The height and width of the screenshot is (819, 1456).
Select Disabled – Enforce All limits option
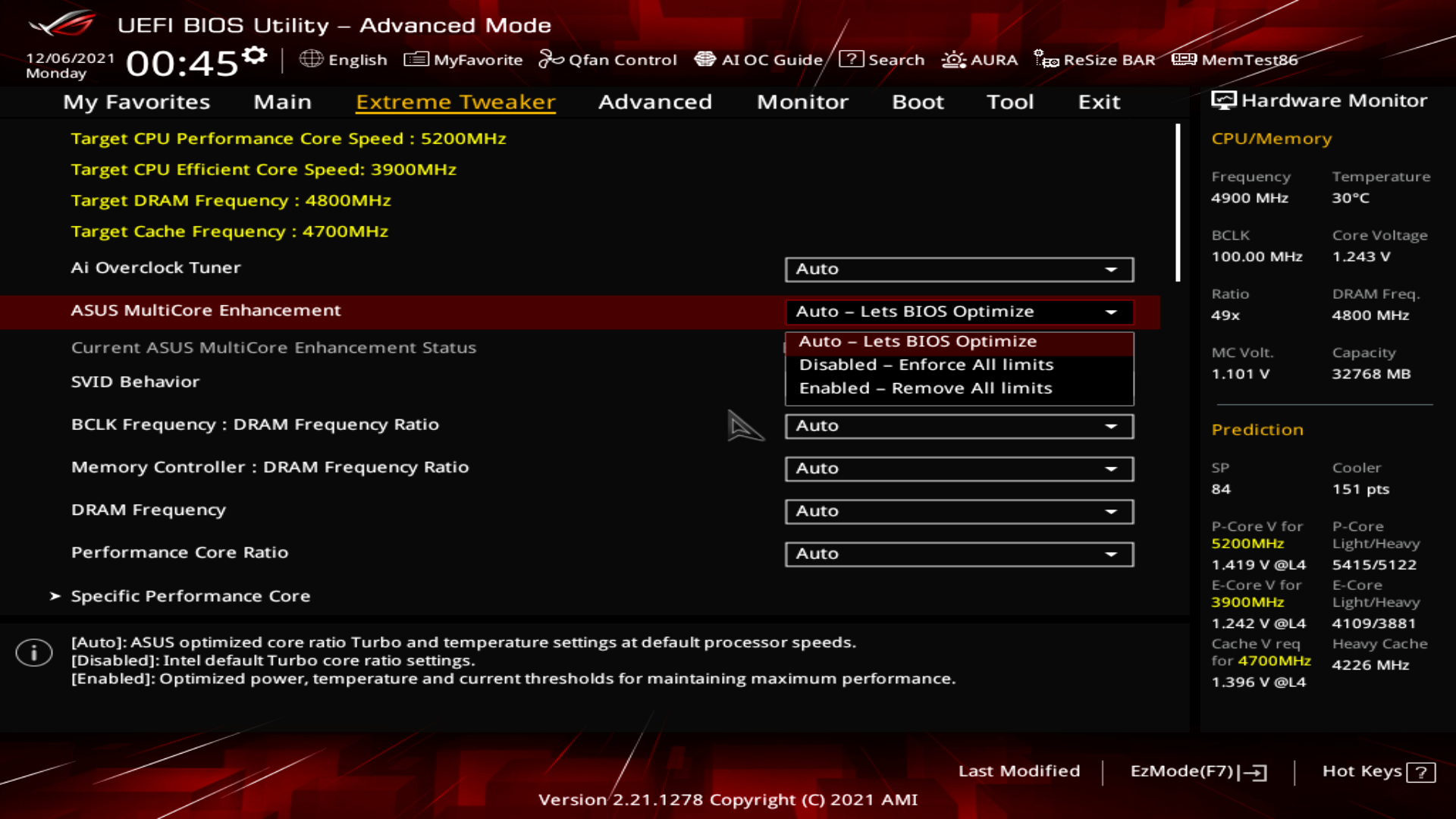coord(926,365)
